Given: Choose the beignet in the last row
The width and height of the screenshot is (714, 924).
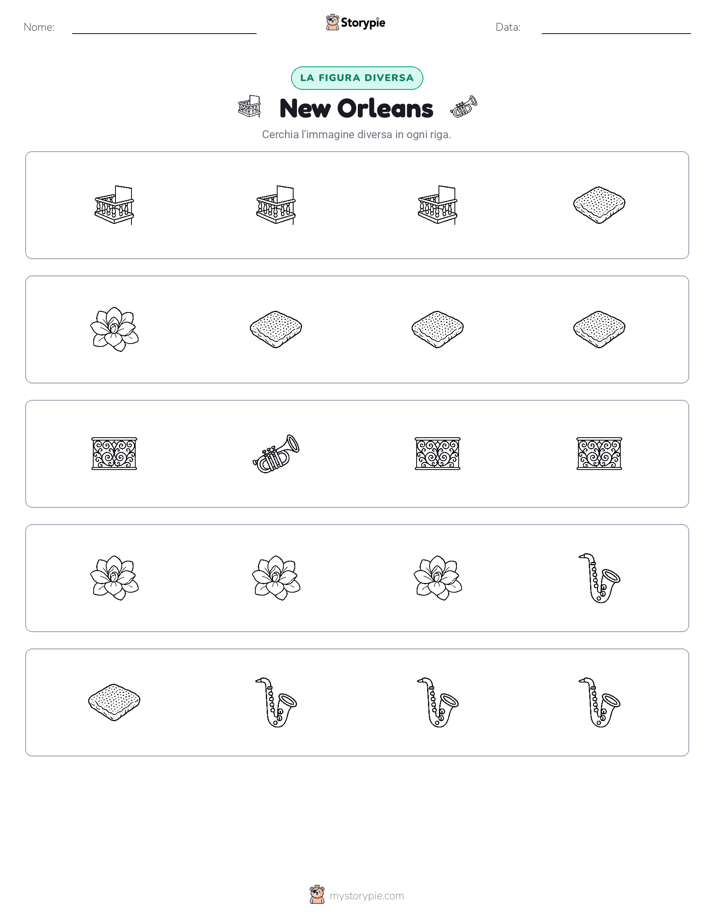Looking at the screenshot, I should click(114, 702).
